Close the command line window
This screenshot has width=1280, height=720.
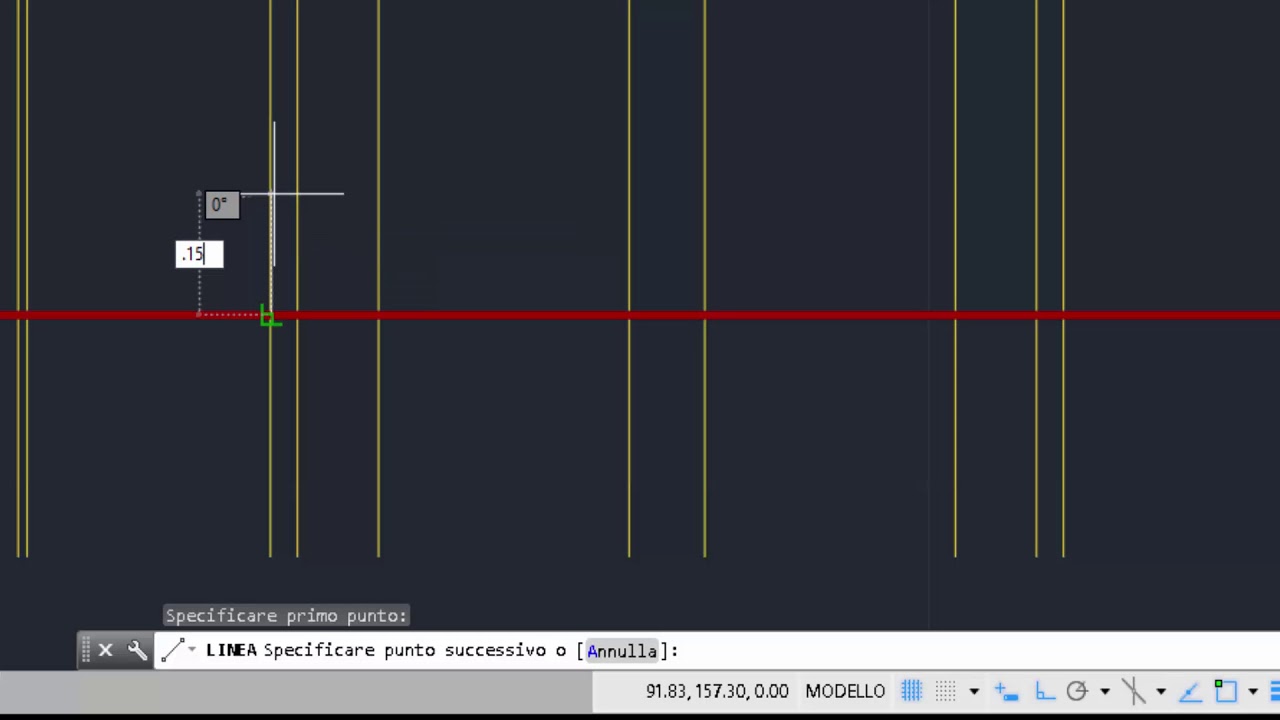point(105,651)
